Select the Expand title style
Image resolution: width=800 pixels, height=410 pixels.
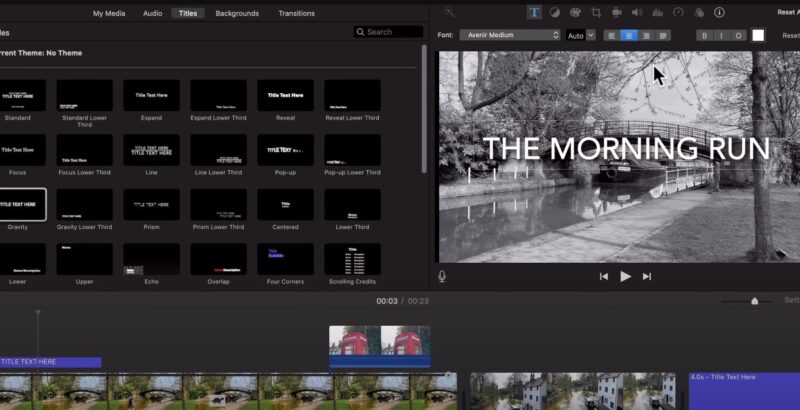[x=152, y=95]
